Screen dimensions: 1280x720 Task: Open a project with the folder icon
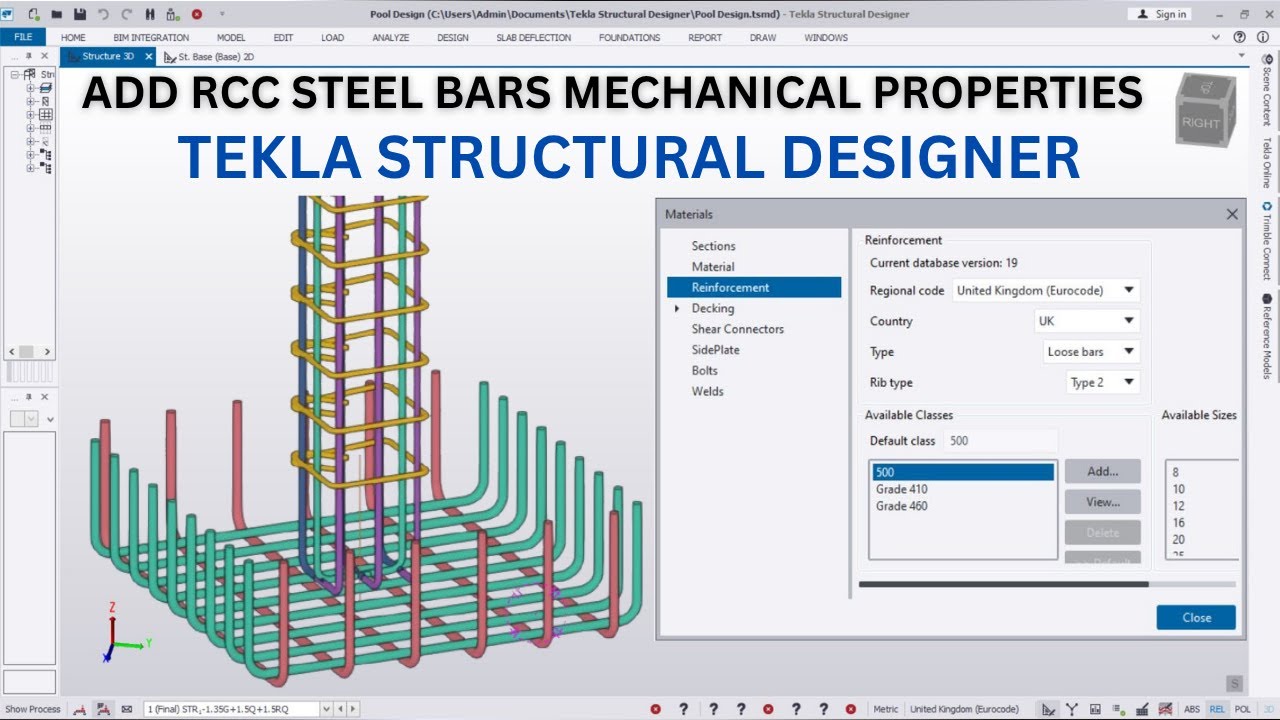(57, 14)
